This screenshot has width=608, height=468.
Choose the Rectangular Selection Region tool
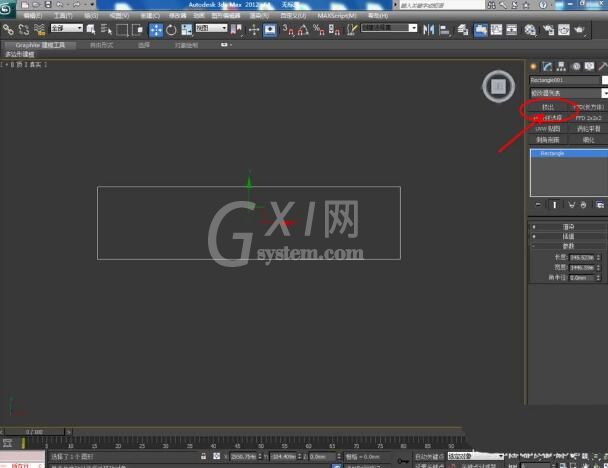tap(122, 29)
